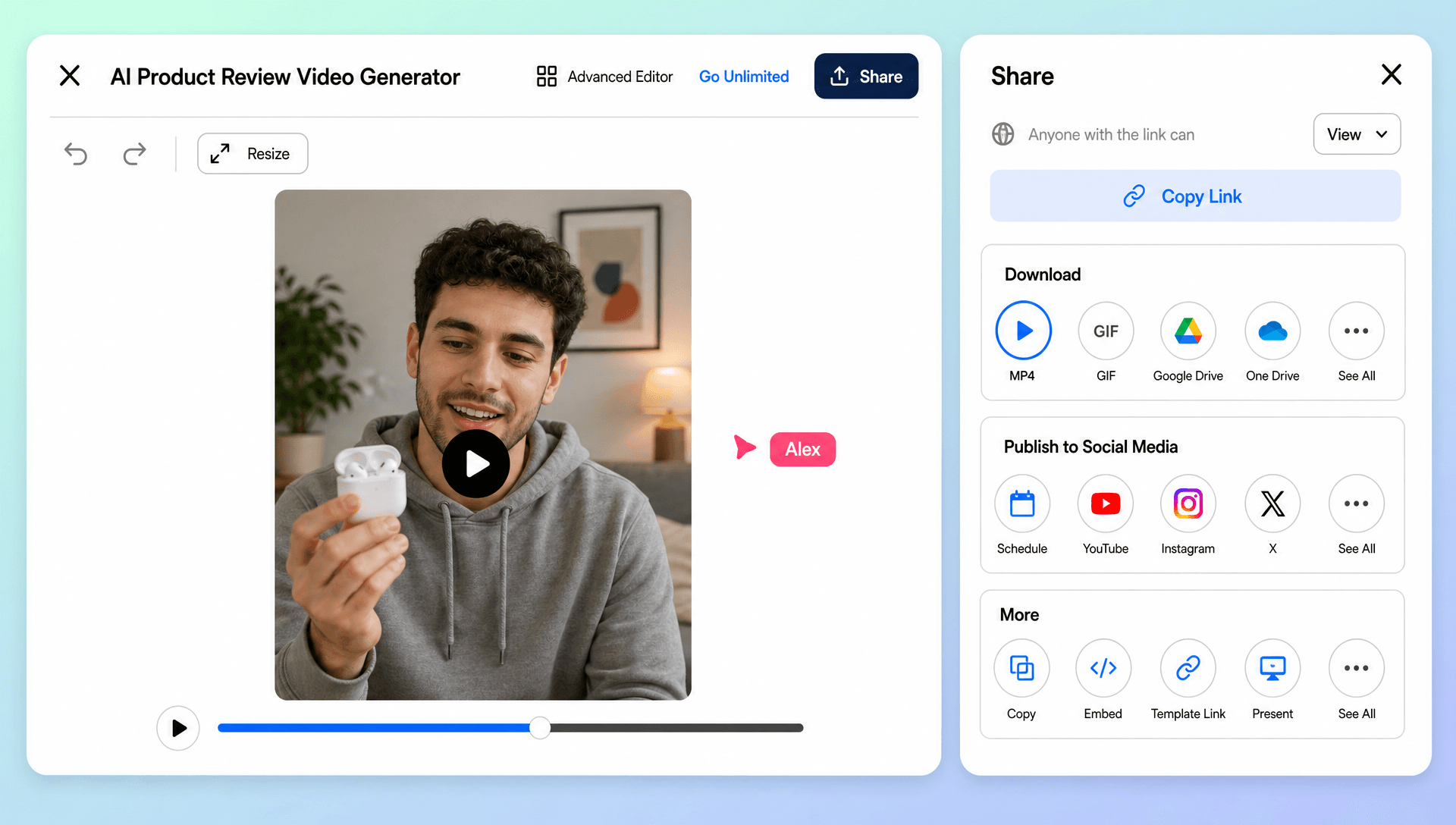Click the globe link-access icon

pos(1003,134)
